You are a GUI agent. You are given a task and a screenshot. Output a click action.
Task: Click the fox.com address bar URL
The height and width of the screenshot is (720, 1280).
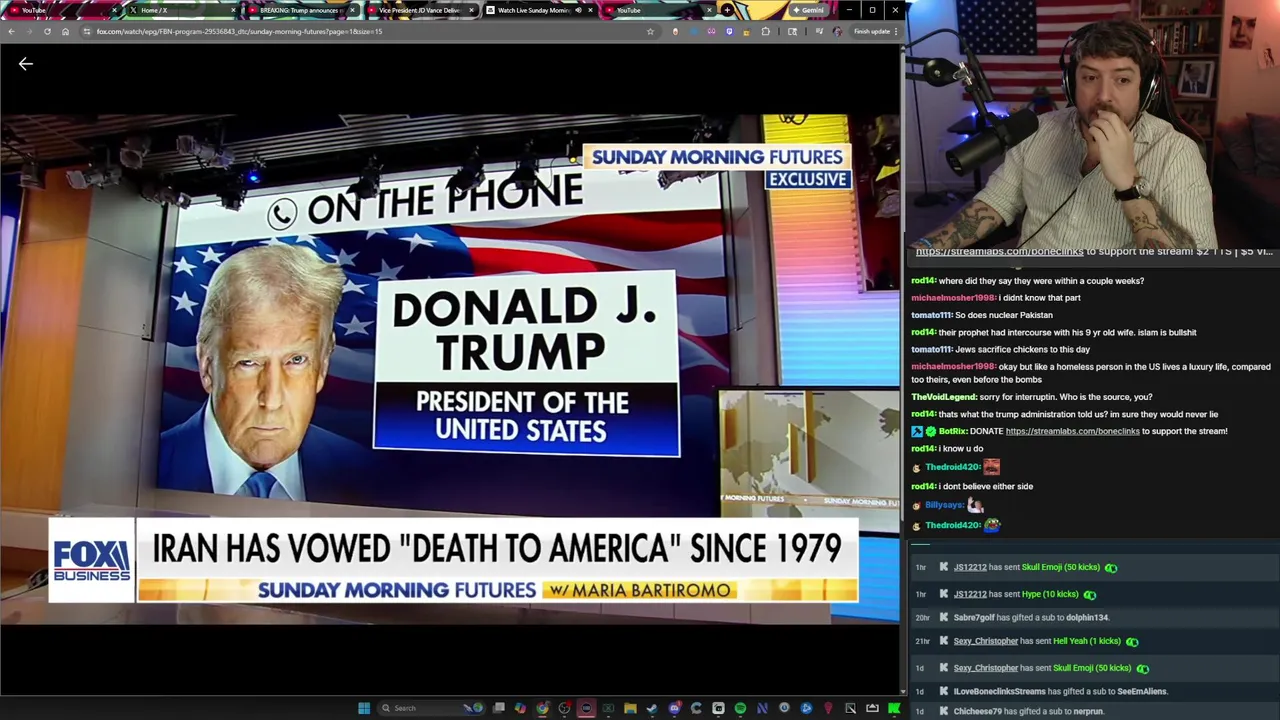click(240, 31)
